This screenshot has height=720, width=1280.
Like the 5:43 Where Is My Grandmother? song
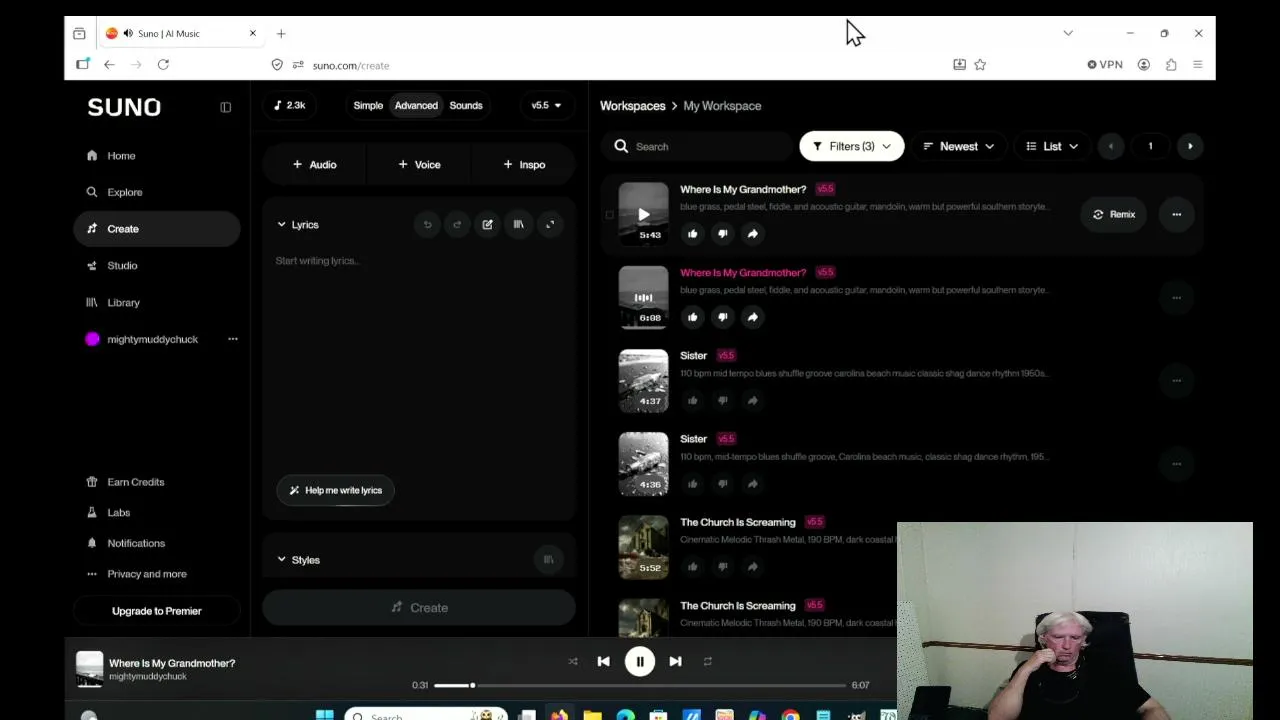click(x=692, y=234)
